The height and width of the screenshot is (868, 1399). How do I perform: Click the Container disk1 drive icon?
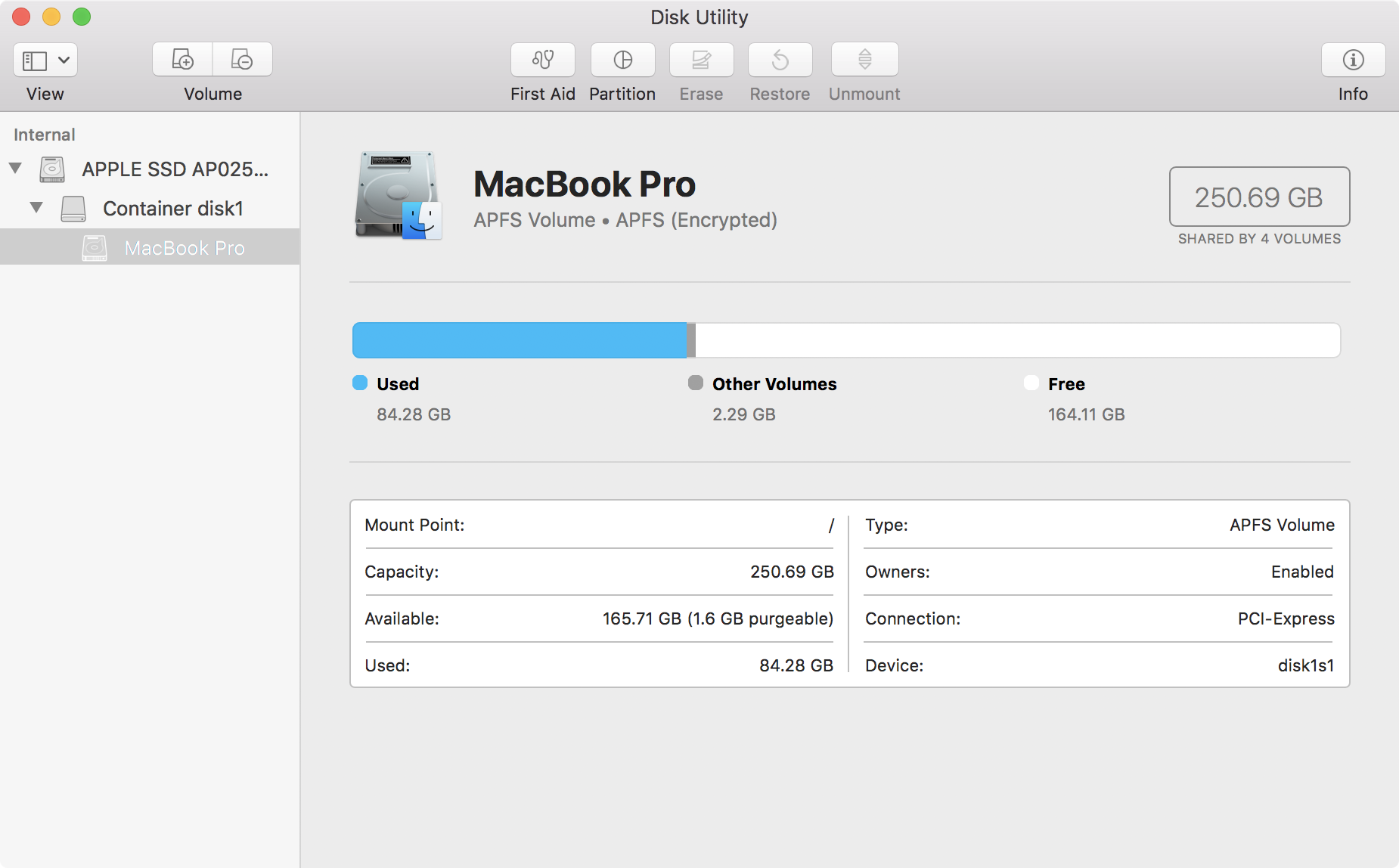73,209
